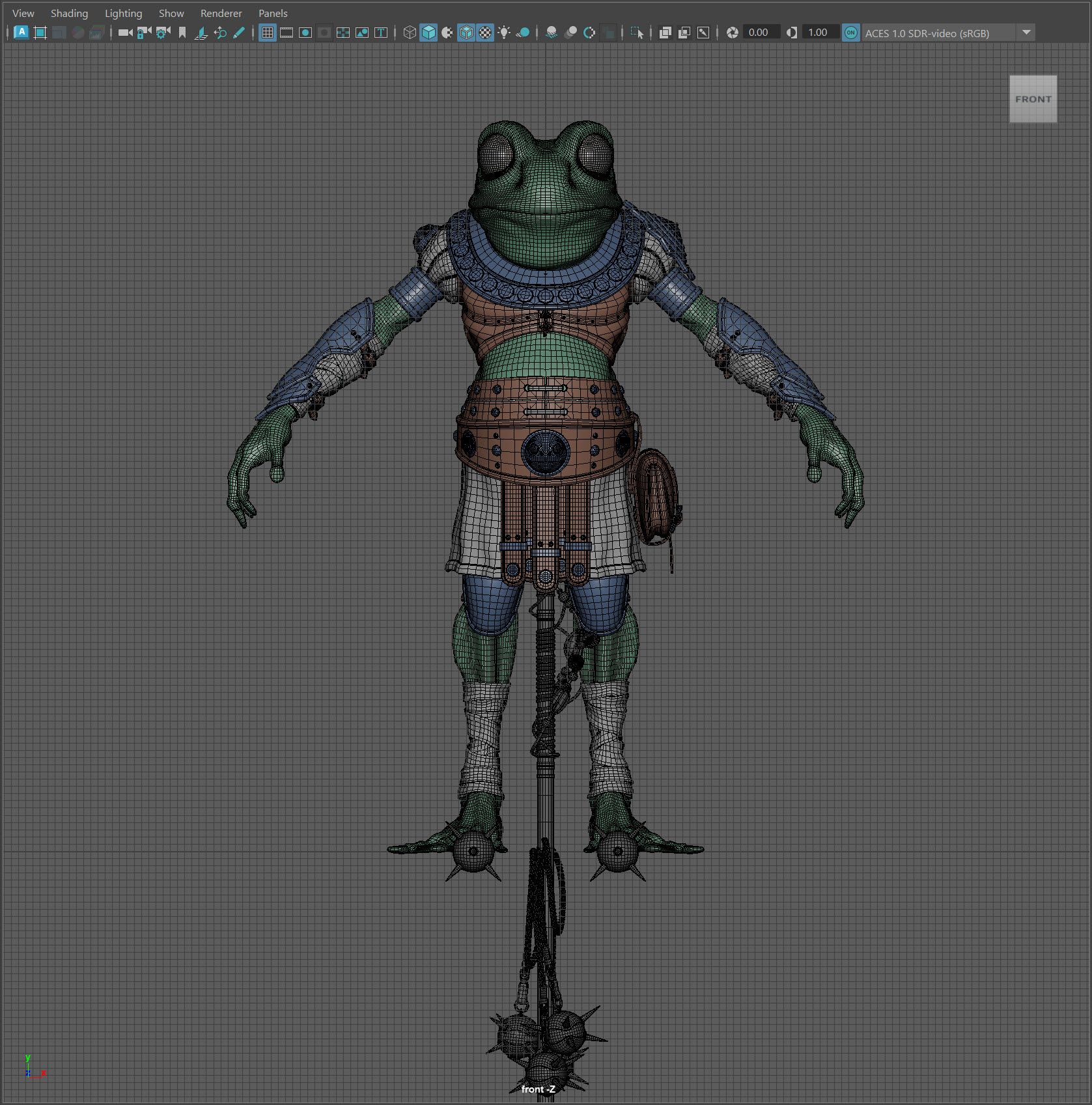Click the ACES 1.0 SDR-video (sRGB) field
This screenshot has height=1105, width=1092.
[939, 33]
